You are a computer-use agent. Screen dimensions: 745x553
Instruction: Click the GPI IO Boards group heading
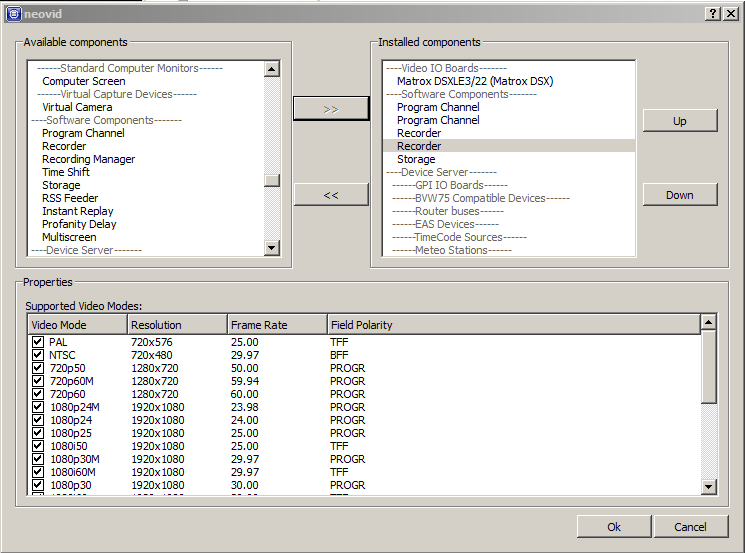click(450, 185)
